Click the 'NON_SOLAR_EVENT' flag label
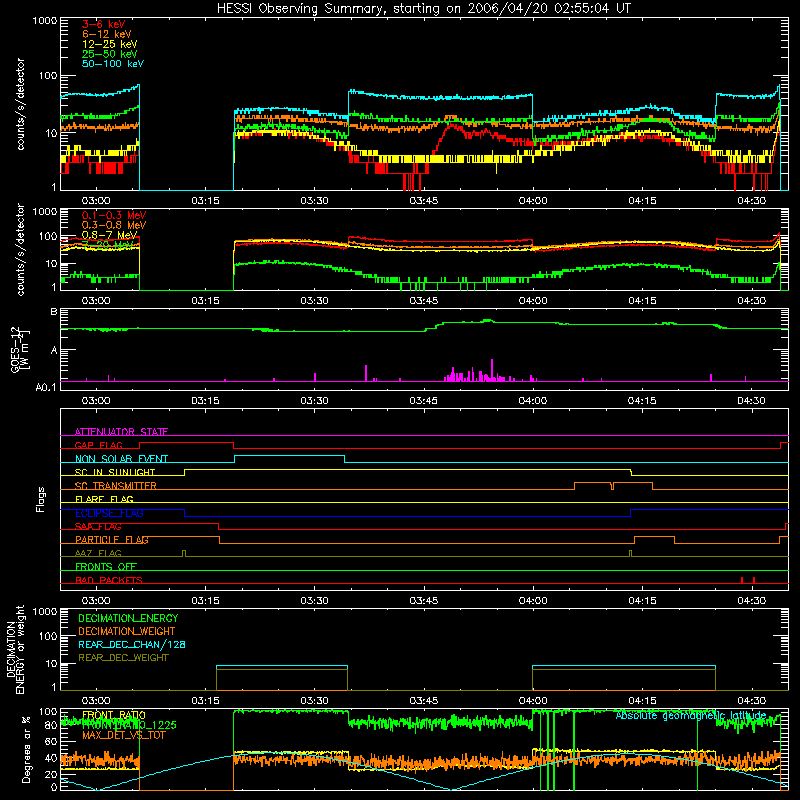 point(121,459)
